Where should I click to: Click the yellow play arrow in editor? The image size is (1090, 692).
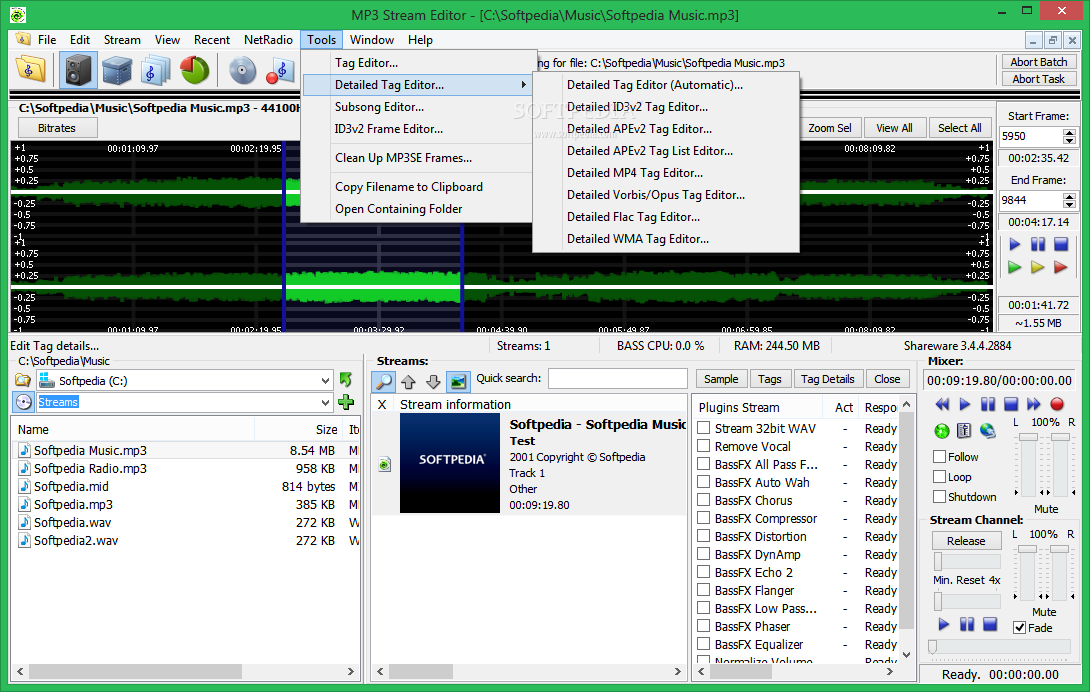pyautogui.click(x=1038, y=267)
